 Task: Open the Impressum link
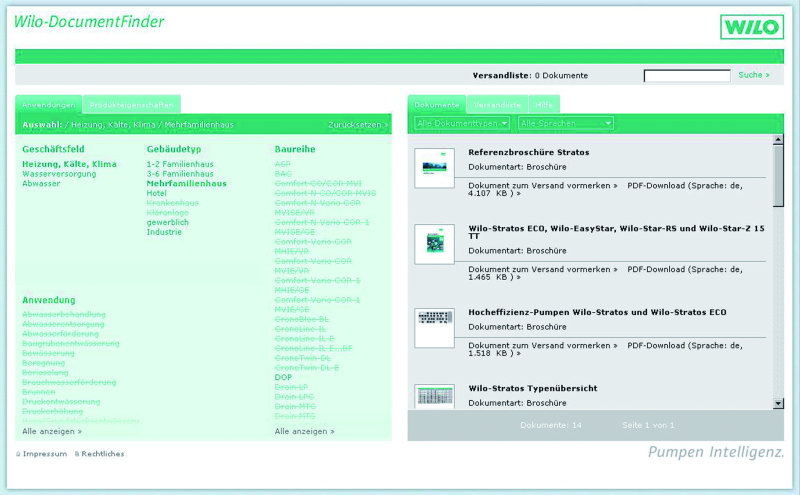click(x=42, y=454)
